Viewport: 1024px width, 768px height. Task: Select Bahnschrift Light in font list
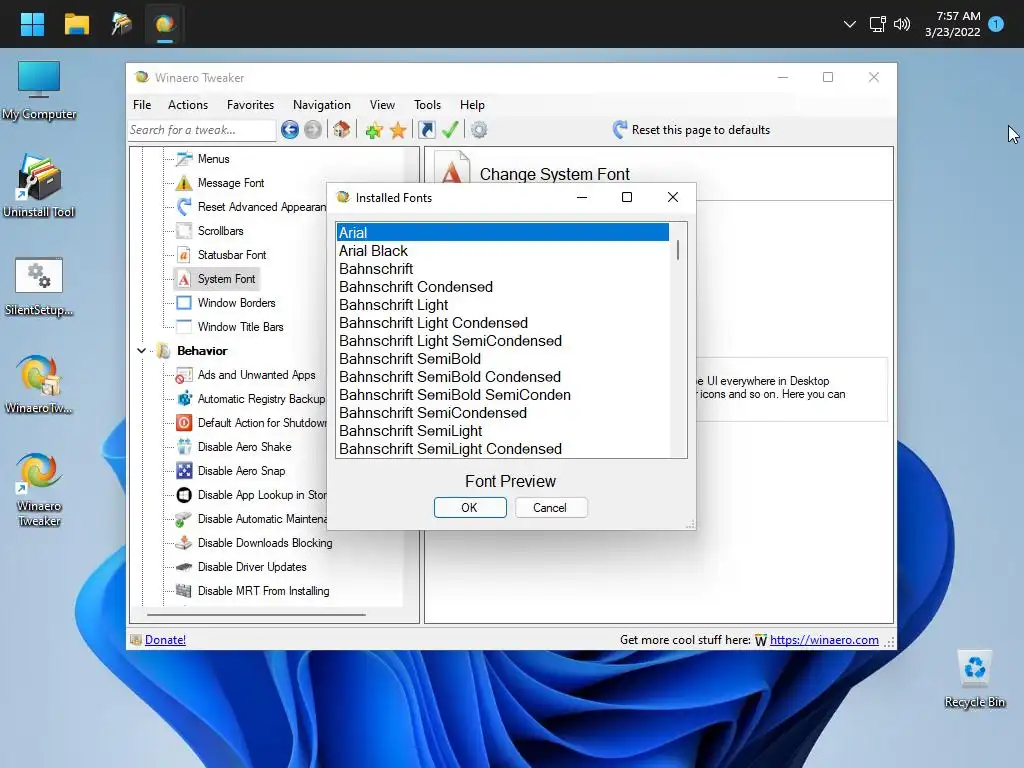(502, 305)
